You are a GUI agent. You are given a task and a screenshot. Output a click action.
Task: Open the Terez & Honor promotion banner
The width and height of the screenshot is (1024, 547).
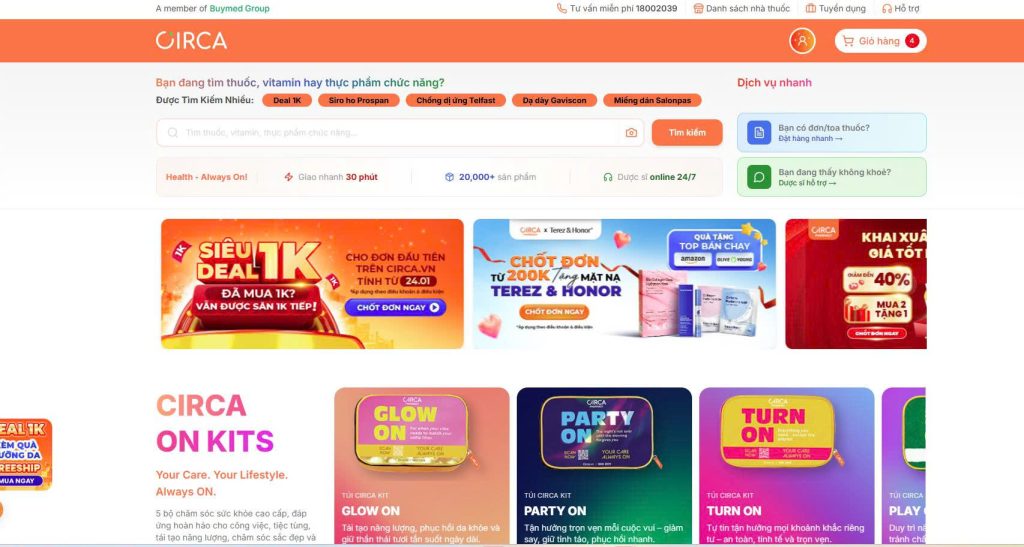pyautogui.click(x=624, y=284)
